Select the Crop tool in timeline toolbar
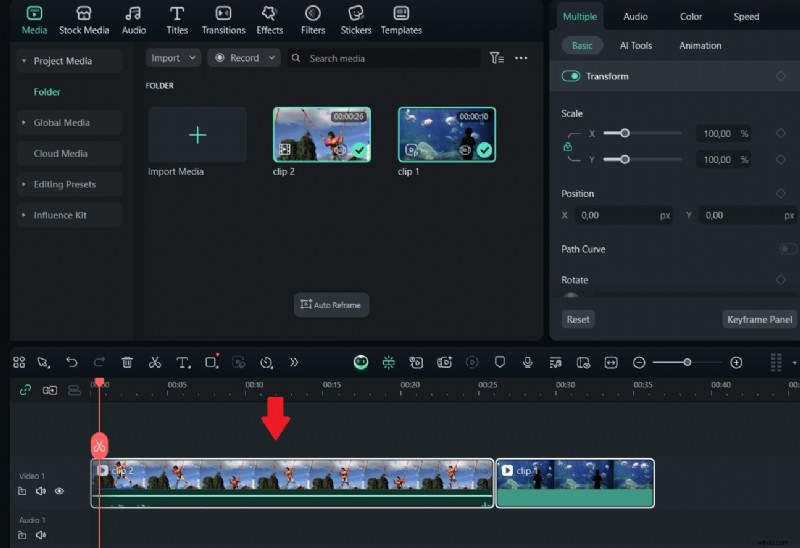 click(211, 362)
